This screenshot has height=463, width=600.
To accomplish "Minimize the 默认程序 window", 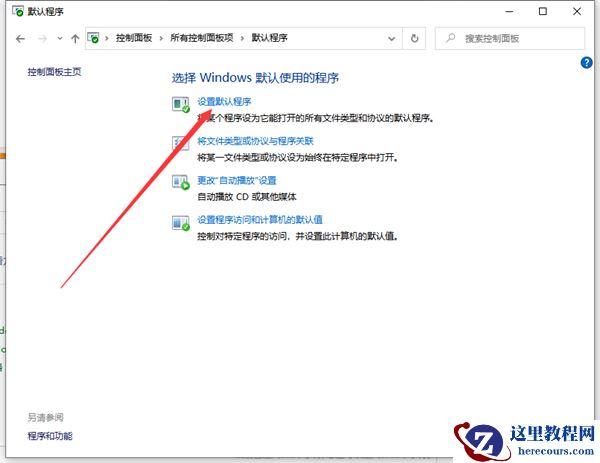I will tap(509, 11).
